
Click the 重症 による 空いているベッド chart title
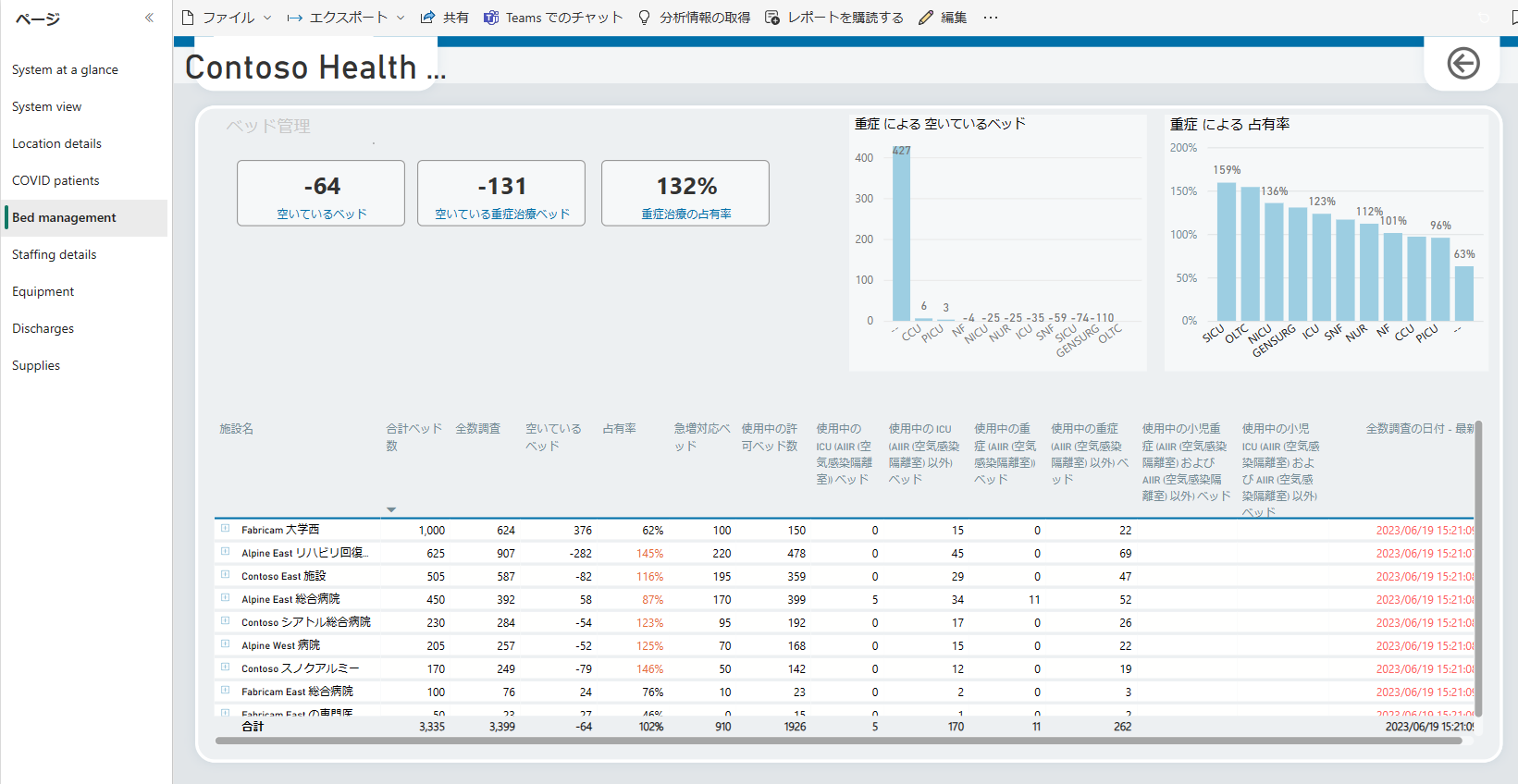click(x=940, y=124)
